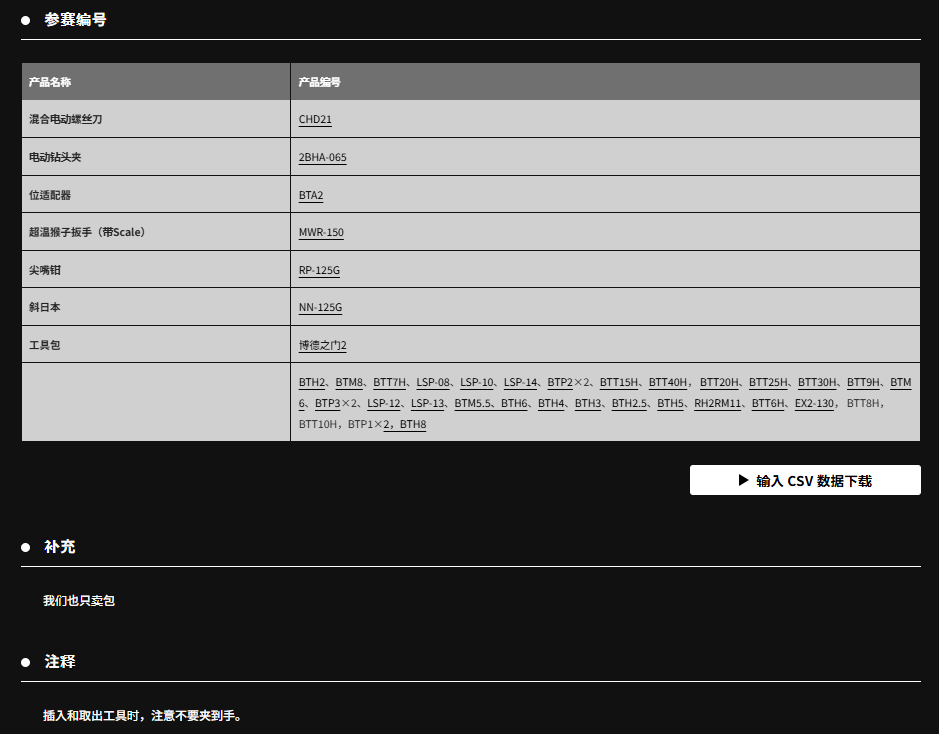Click the CSV data download button
Image resolution: width=939 pixels, height=734 pixels.
coord(805,480)
